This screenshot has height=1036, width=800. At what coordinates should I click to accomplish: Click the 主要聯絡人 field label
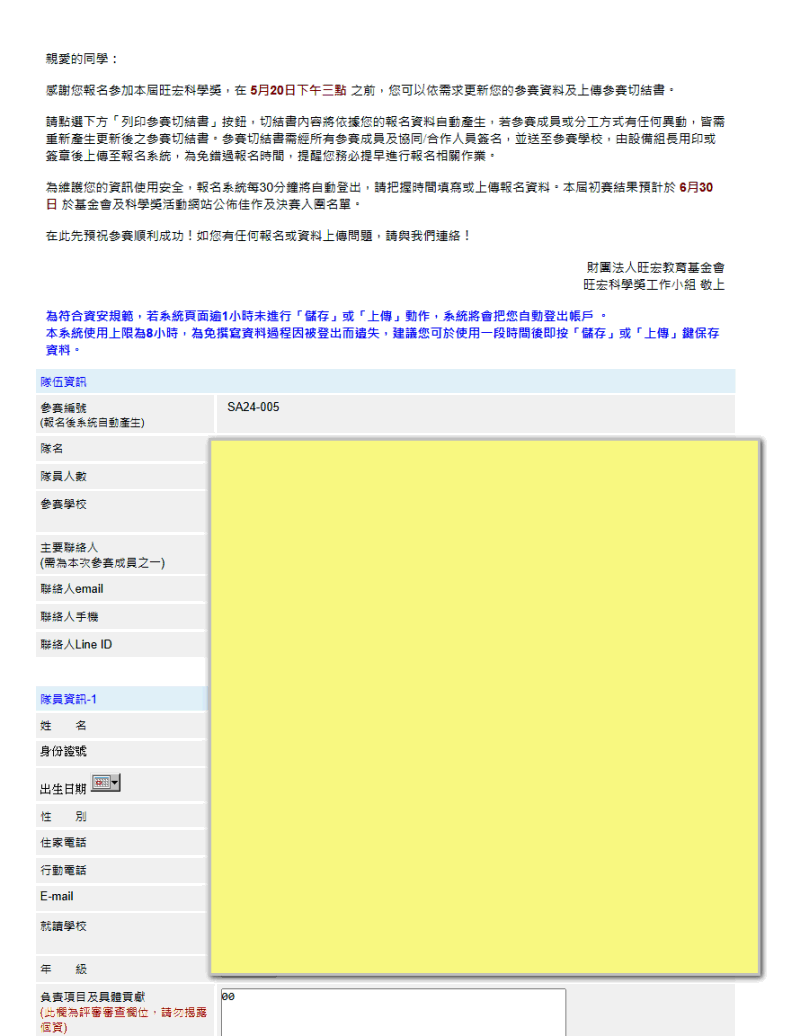[69, 547]
